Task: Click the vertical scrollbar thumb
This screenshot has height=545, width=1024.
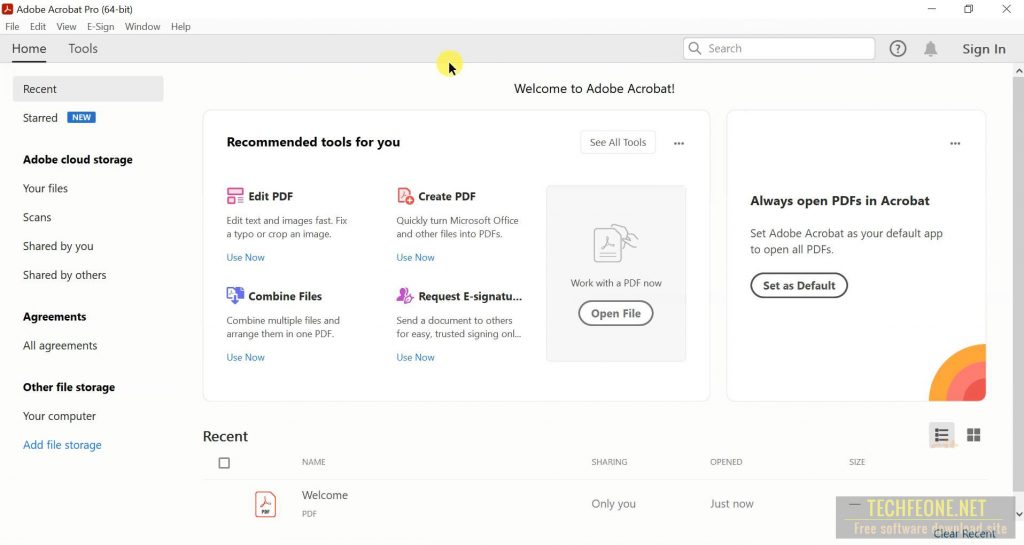Action: 1019,284
